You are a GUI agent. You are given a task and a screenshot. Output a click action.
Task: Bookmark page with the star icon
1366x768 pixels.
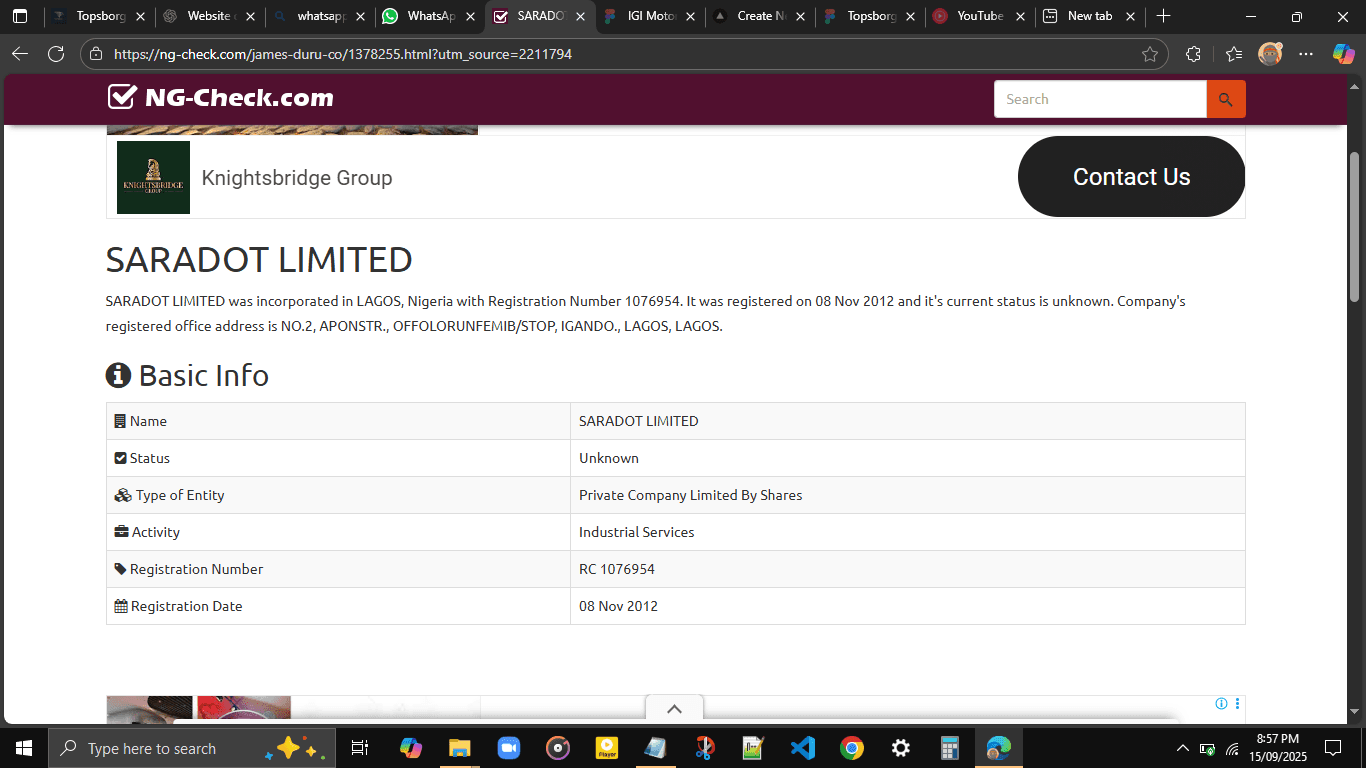click(1149, 54)
